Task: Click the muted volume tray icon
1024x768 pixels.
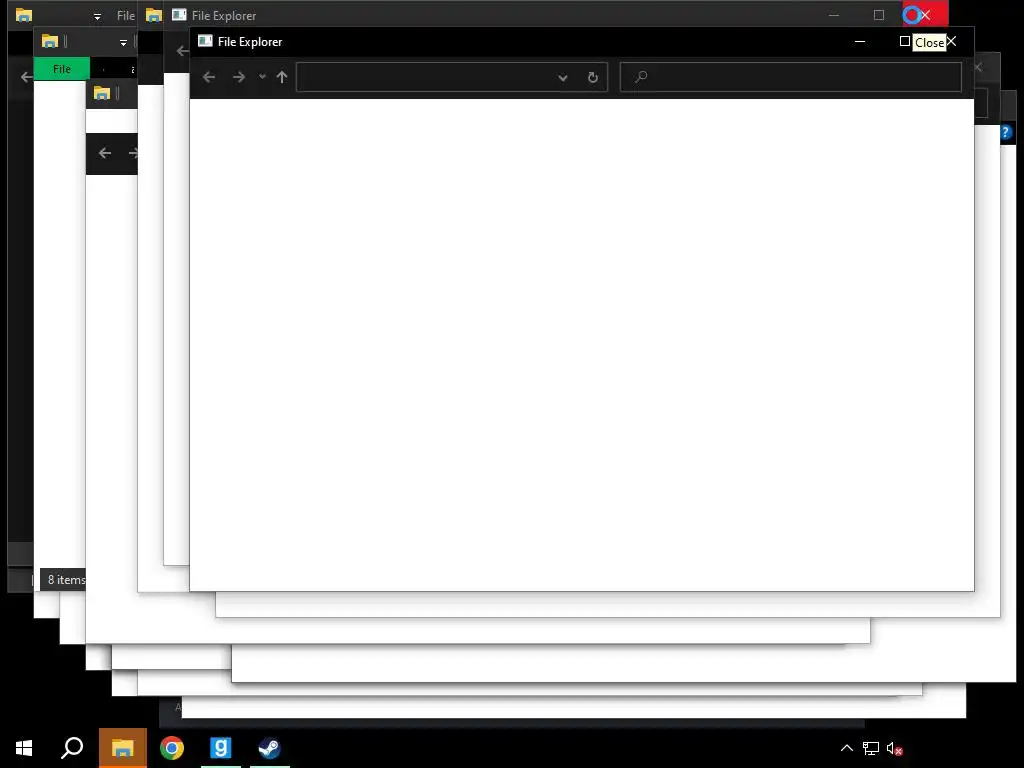Action: (x=895, y=748)
